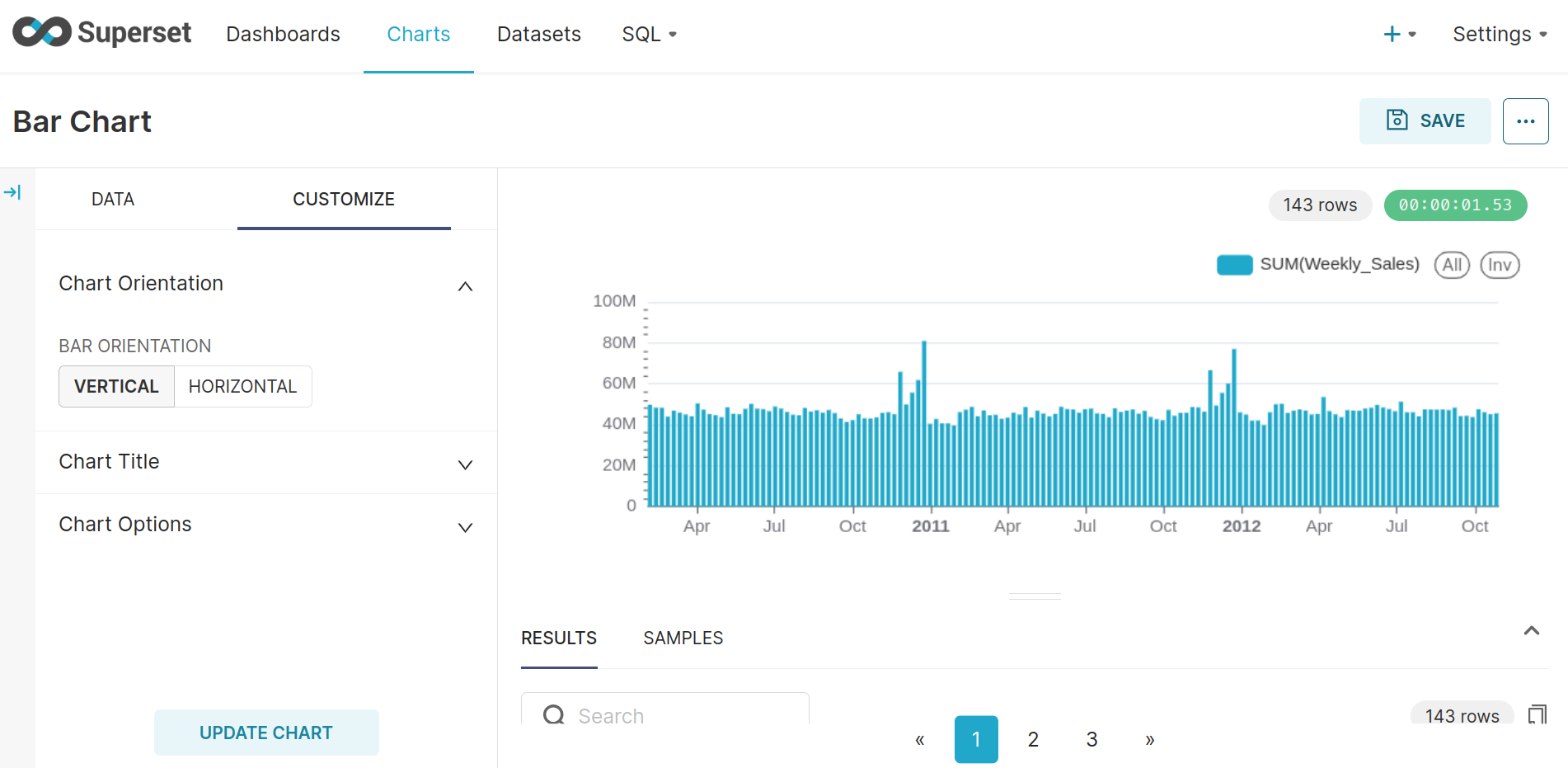Open the plus create-new menu
The image size is (1568, 768).
[x=1399, y=34]
